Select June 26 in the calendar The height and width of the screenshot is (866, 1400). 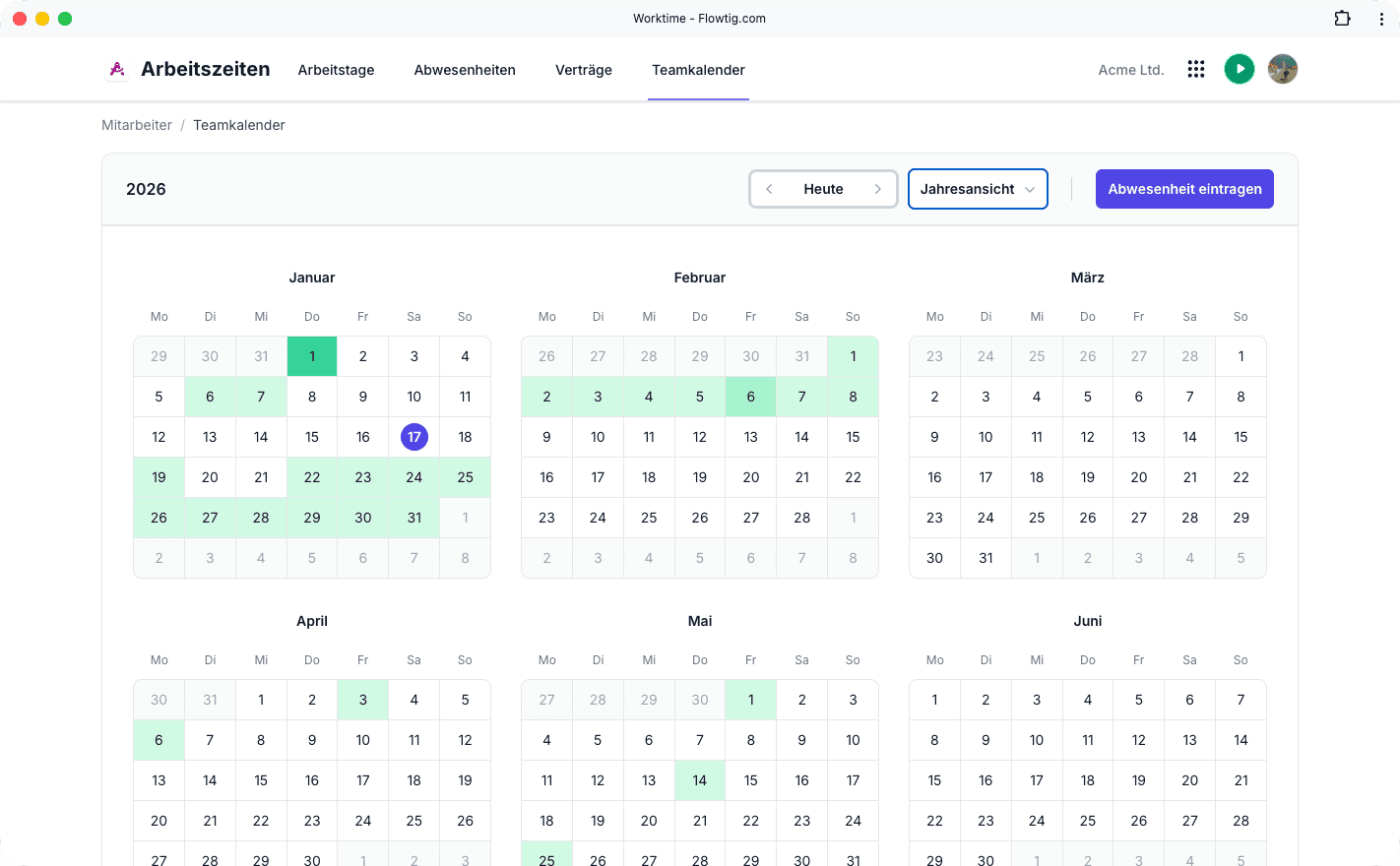pos(1139,821)
